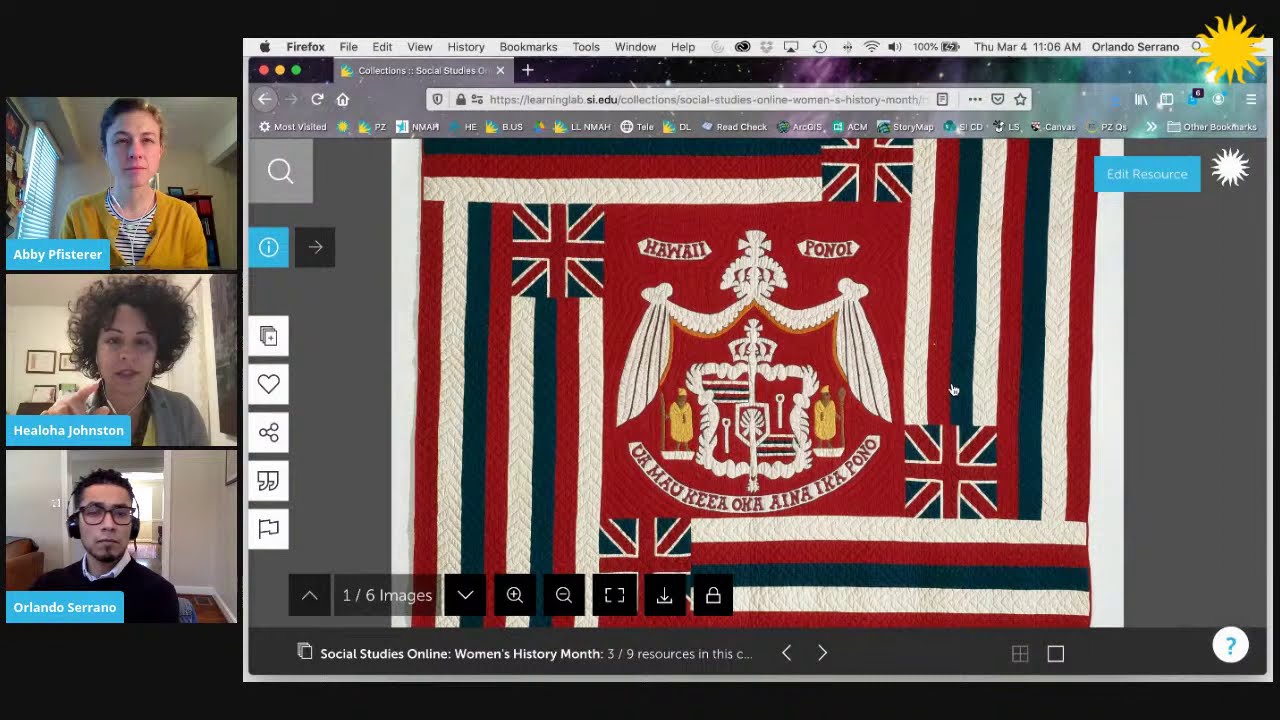Click the copy resource icon in sidebar
Screen dimensions: 1280x720
click(269, 336)
